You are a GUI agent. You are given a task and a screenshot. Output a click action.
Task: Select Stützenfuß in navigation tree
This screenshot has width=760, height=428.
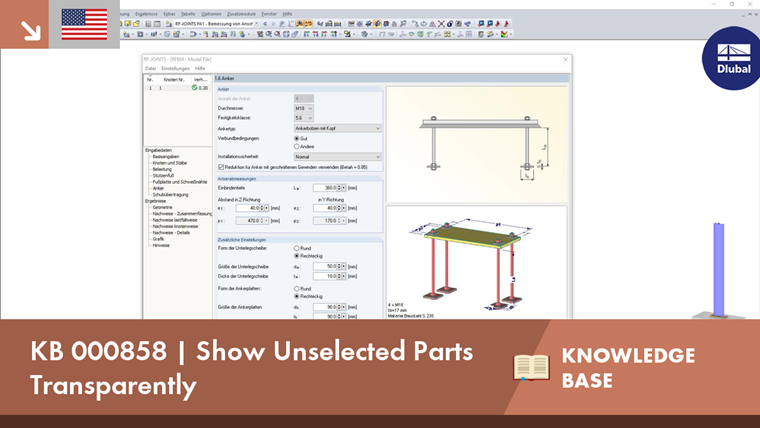(x=163, y=175)
